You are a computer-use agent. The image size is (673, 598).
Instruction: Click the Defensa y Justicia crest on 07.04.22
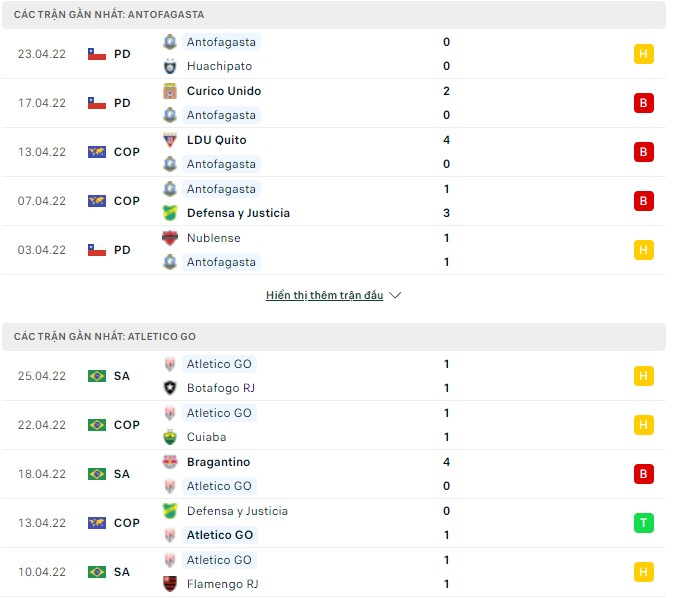(x=170, y=213)
